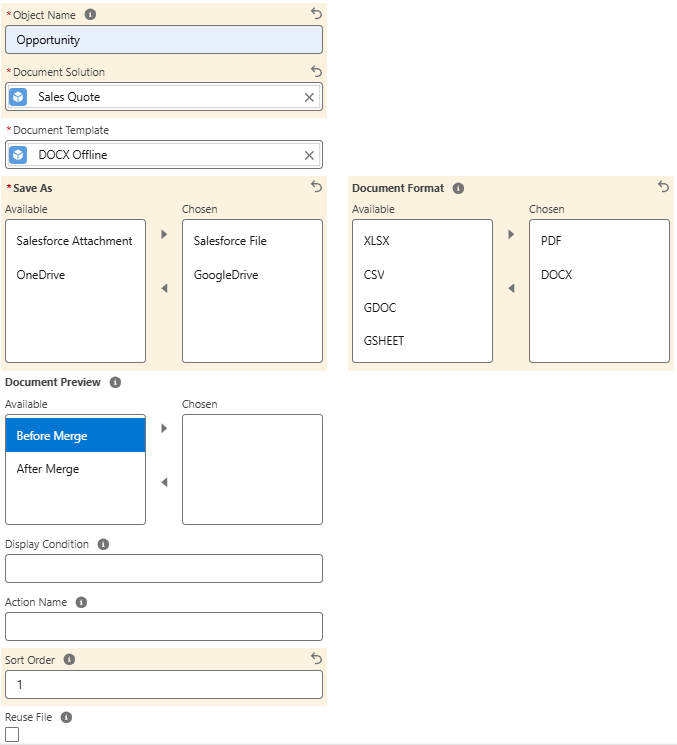The image size is (677, 745).
Task: Focus the Display Condition text box
Action: (x=164, y=569)
